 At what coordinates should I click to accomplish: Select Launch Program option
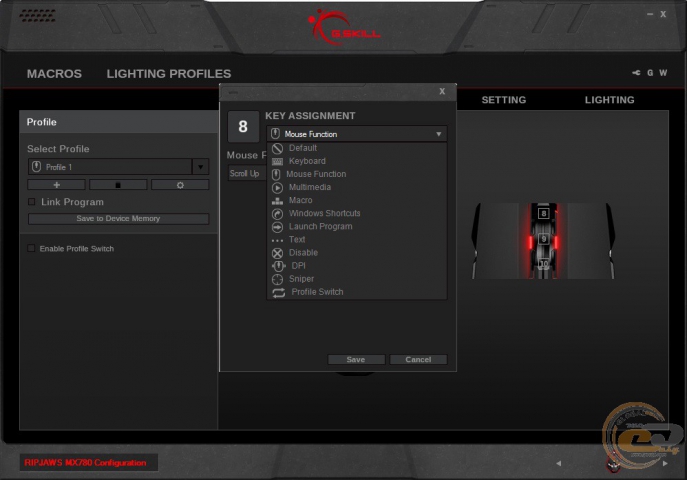pos(321,226)
